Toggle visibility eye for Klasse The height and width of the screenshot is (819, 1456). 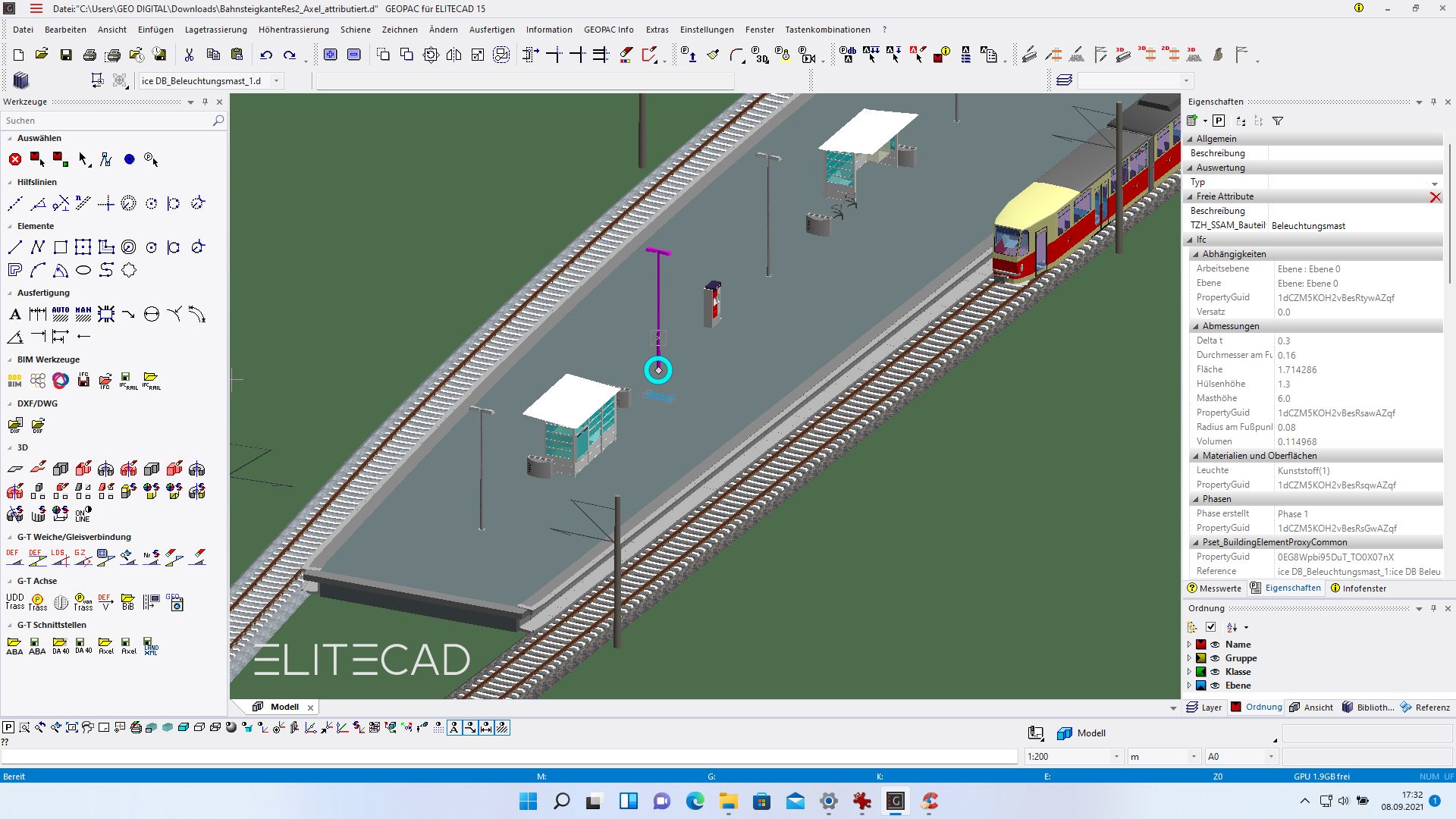pyautogui.click(x=1215, y=672)
